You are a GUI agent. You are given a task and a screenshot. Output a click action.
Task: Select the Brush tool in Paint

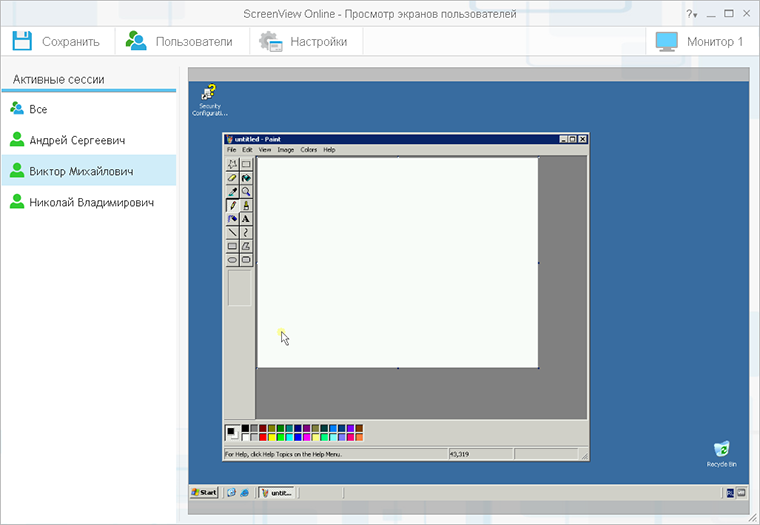click(246, 205)
